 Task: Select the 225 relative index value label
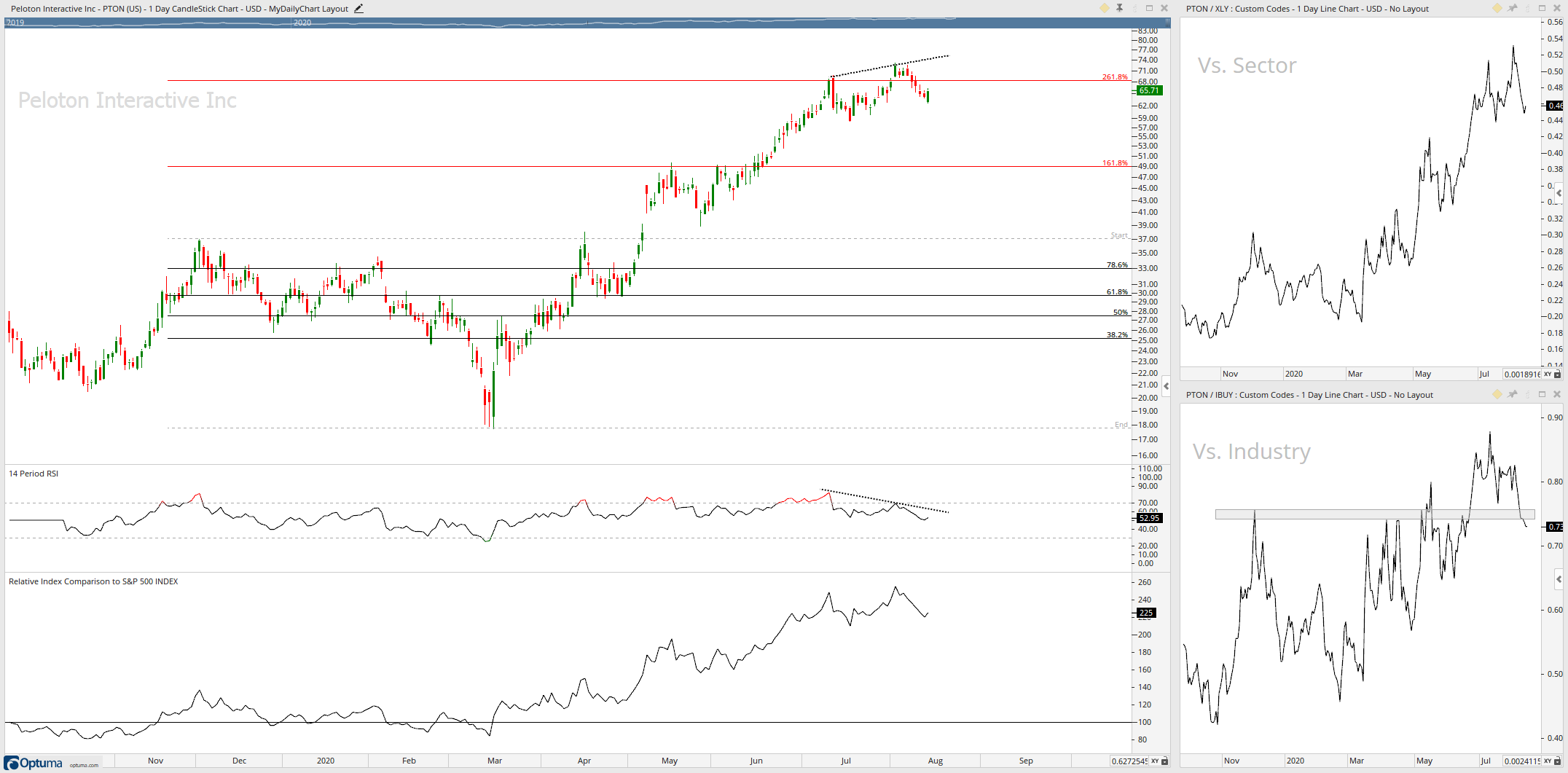coord(1146,613)
